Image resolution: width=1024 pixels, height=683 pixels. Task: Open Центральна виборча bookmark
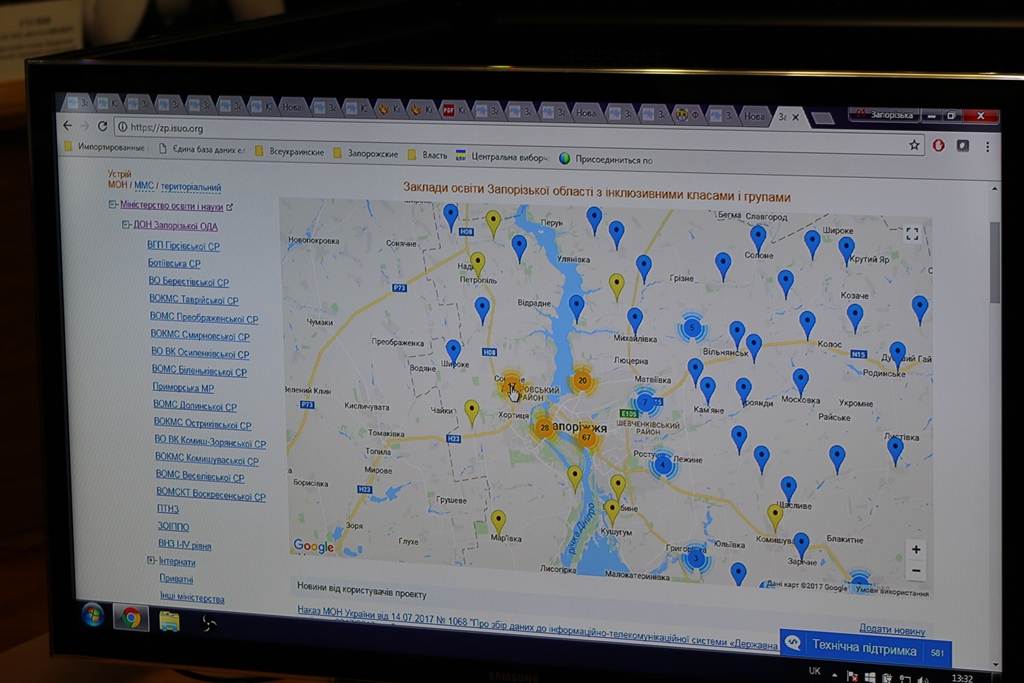point(502,157)
